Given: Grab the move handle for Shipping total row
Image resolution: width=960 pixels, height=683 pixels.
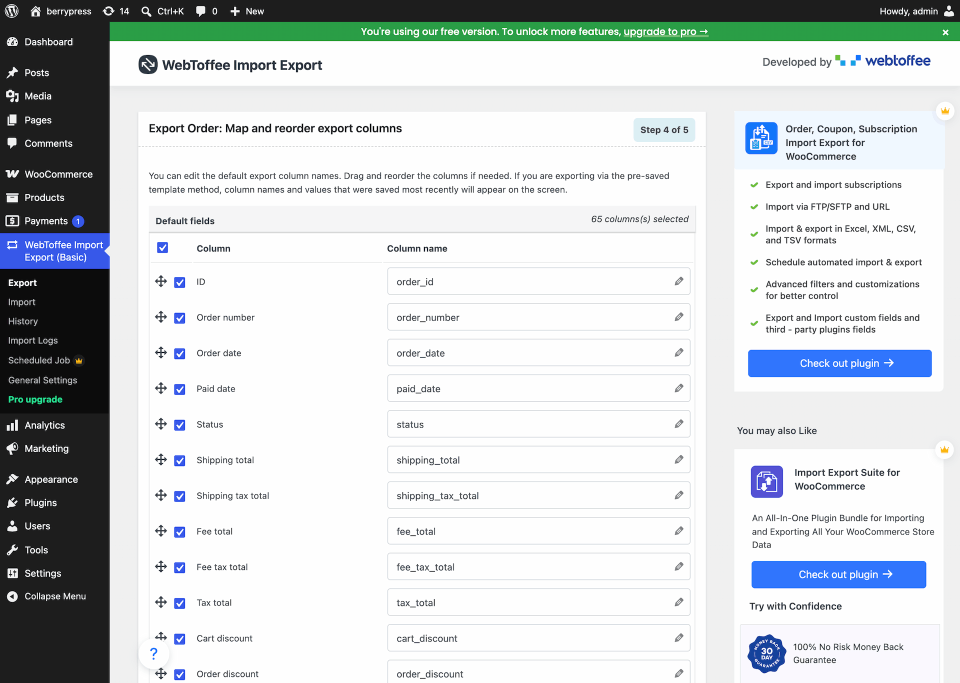Looking at the screenshot, I should coord(161,459).
